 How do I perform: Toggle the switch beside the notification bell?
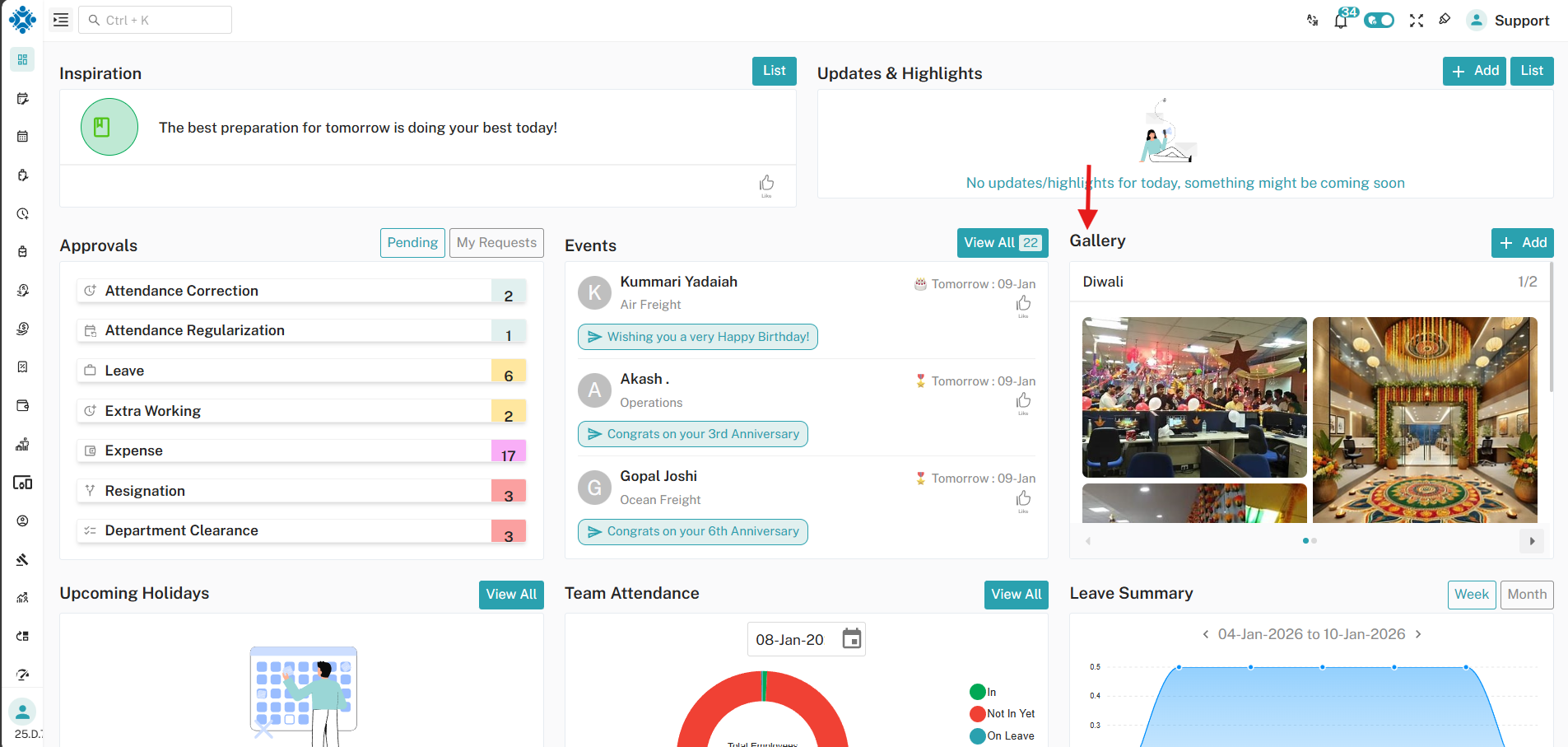(x=1379, y=20)
